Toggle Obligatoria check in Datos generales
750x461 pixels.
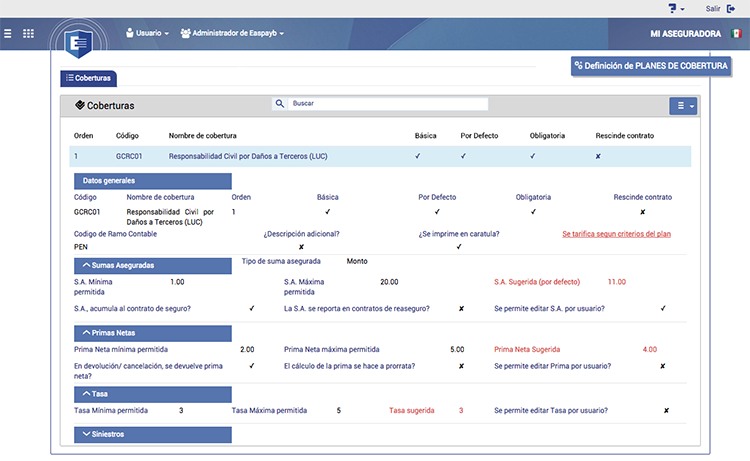click(533, 211)
